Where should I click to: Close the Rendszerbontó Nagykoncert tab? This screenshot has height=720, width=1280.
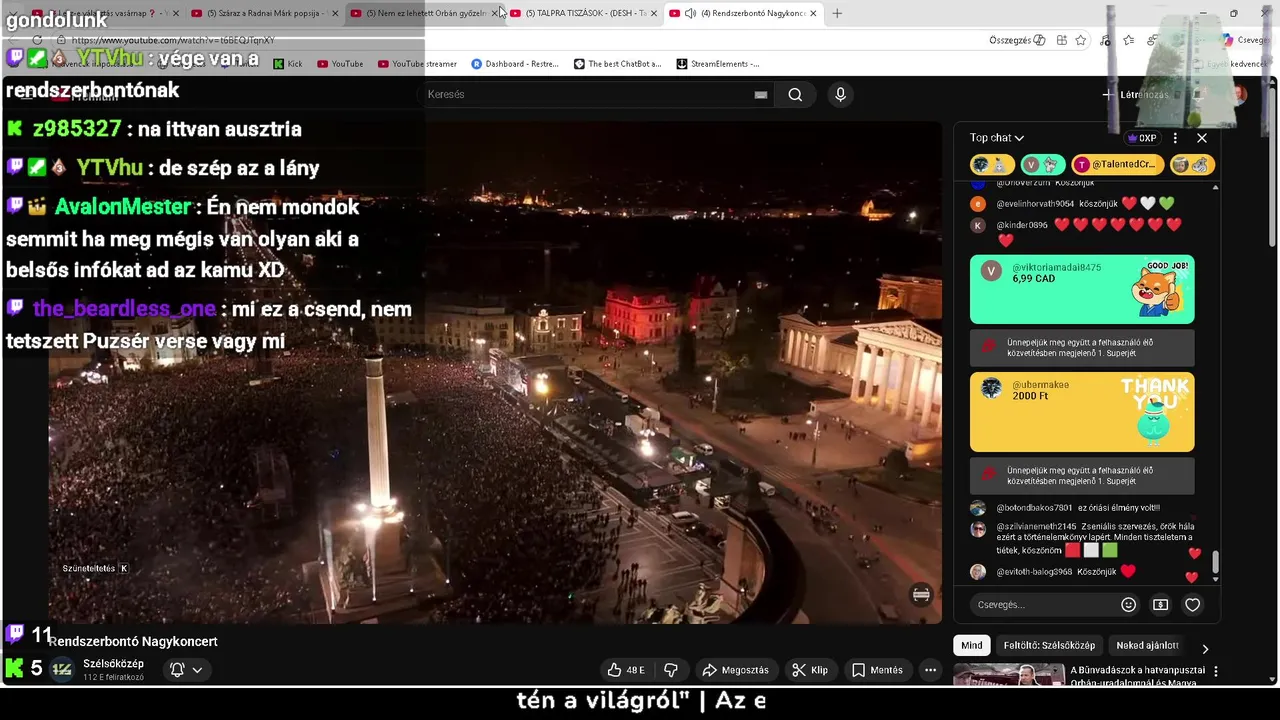coord(813,13)
